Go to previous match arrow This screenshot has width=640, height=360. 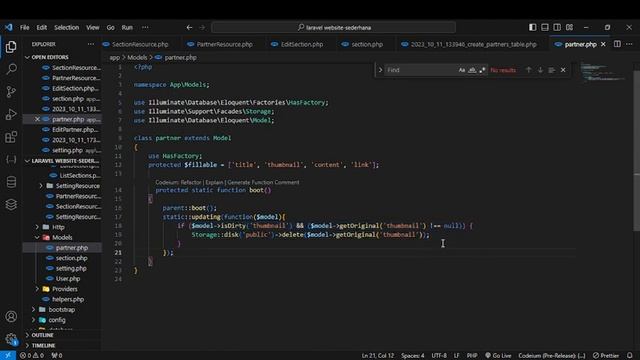click(x=529, y=70)
